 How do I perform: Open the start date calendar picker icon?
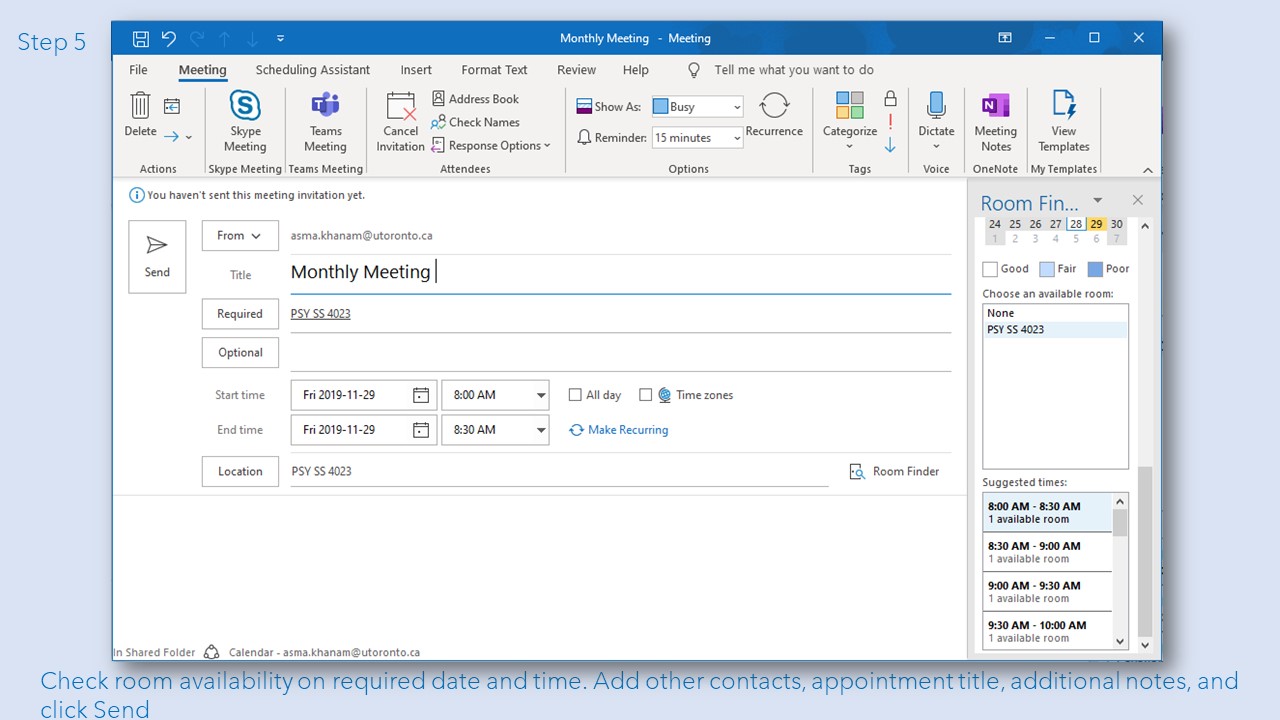[421, 396]
